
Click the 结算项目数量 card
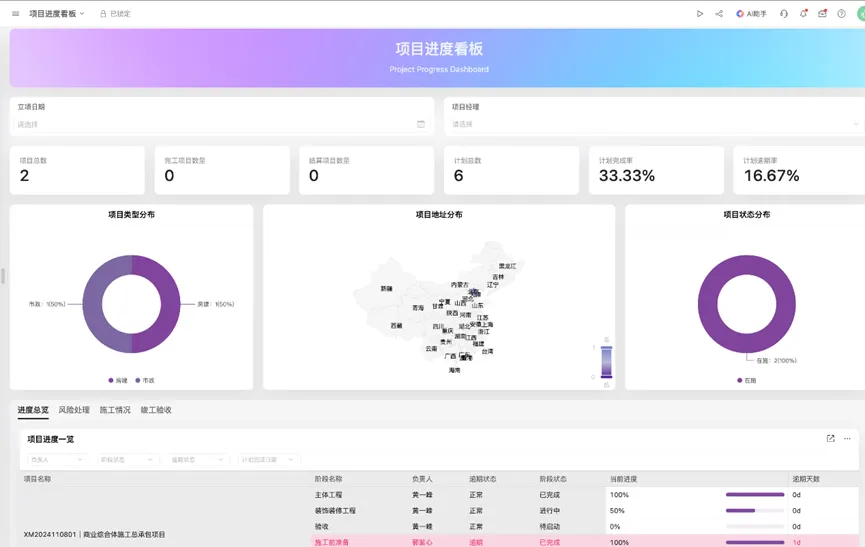tap(366, 170)
